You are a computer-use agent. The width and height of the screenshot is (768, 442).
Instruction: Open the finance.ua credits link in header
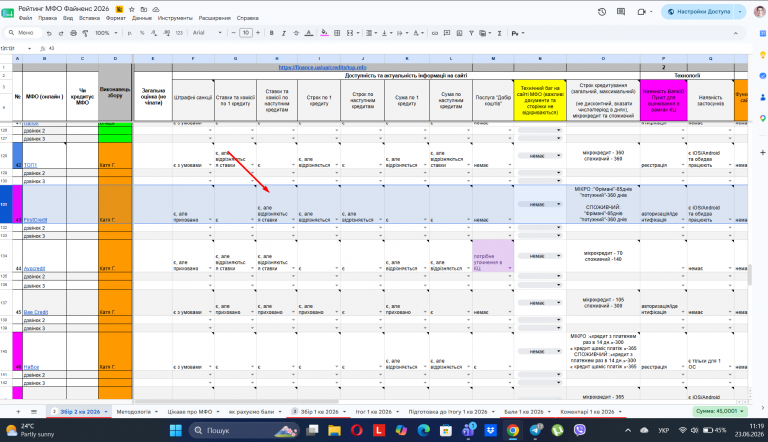point(322,68)
